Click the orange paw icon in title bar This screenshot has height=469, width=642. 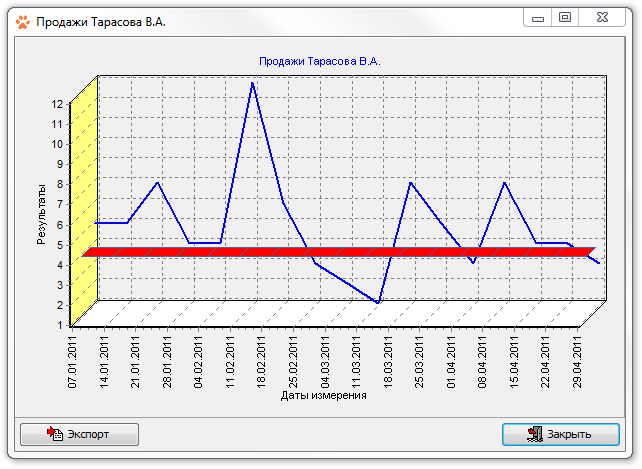[23, 22]
